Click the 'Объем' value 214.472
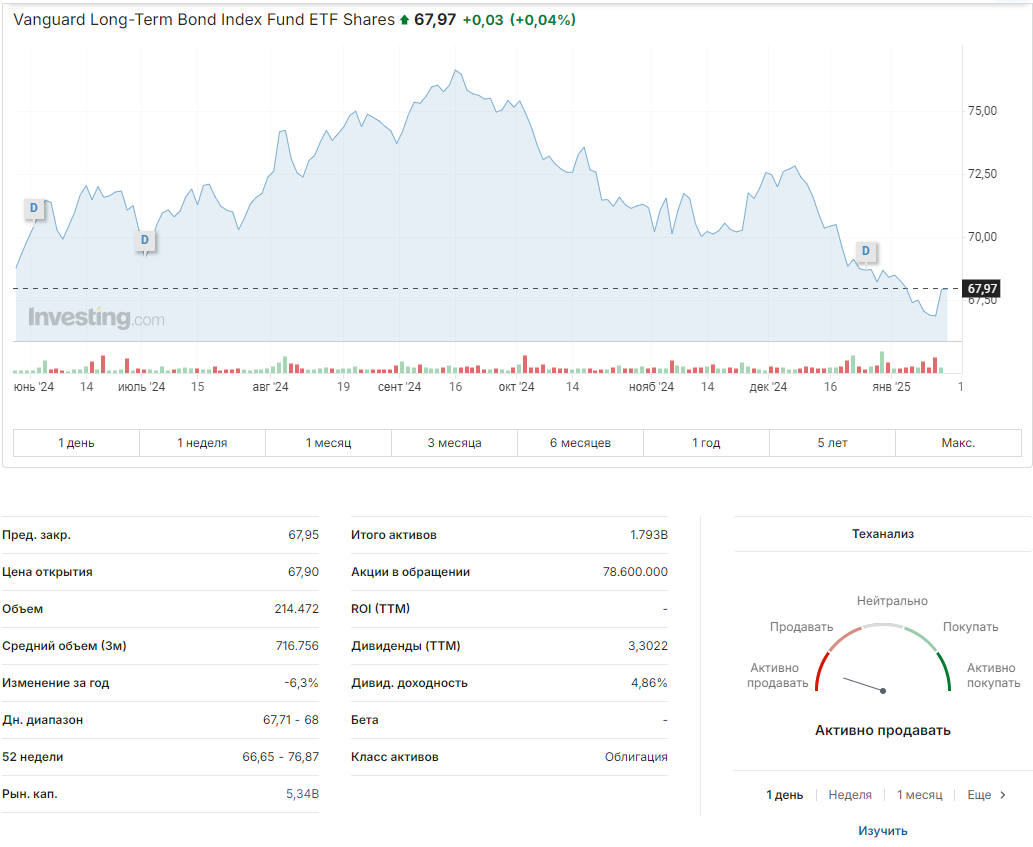1033x847 pixels. click(296, 609)
